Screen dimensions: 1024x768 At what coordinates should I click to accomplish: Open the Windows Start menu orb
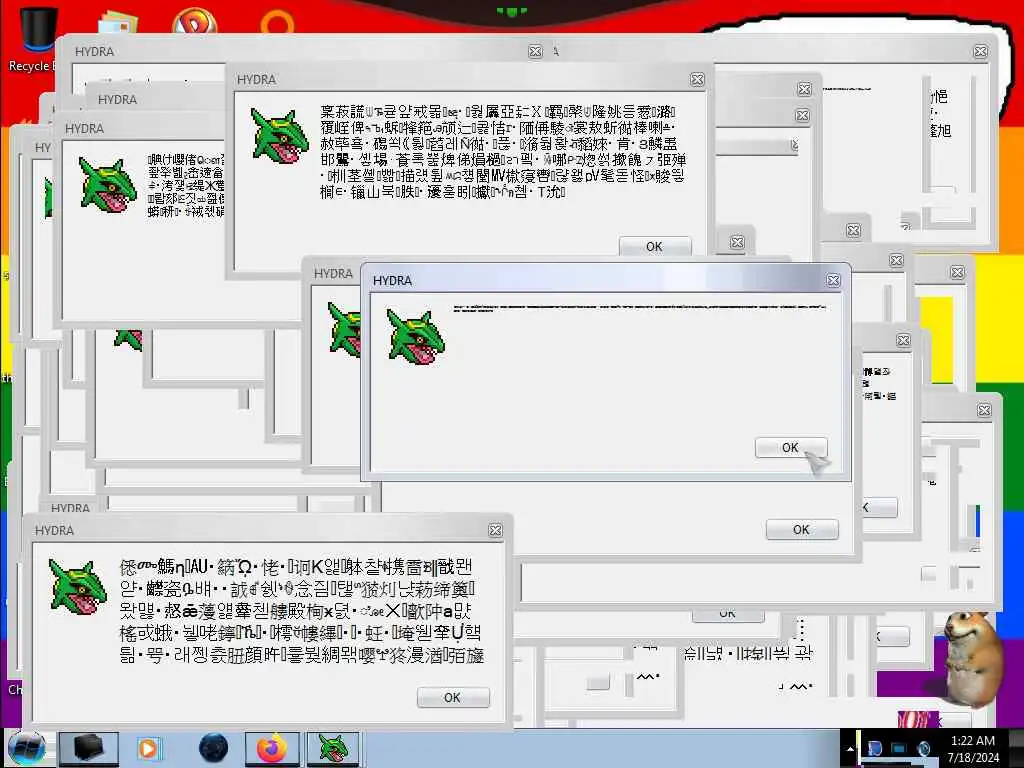point(26,749)
